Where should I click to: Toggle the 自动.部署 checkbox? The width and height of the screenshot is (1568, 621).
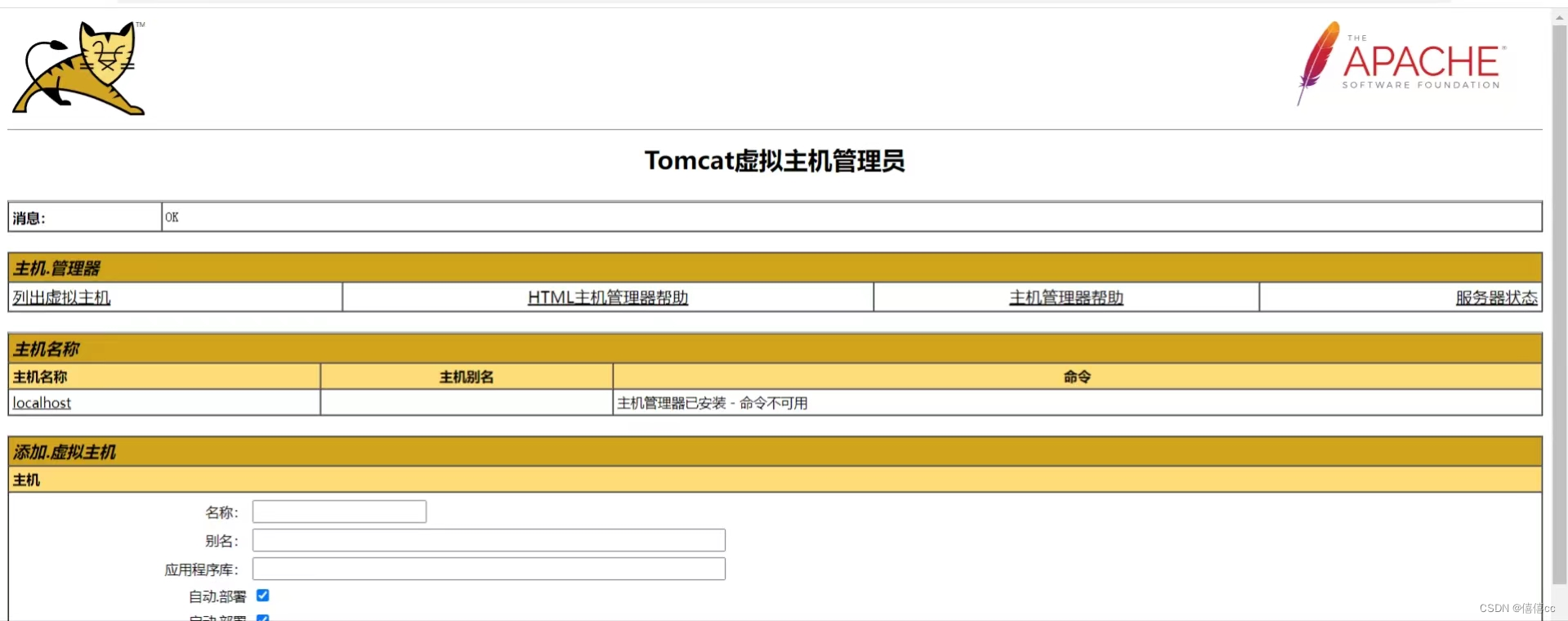click(x=263, y=596)
